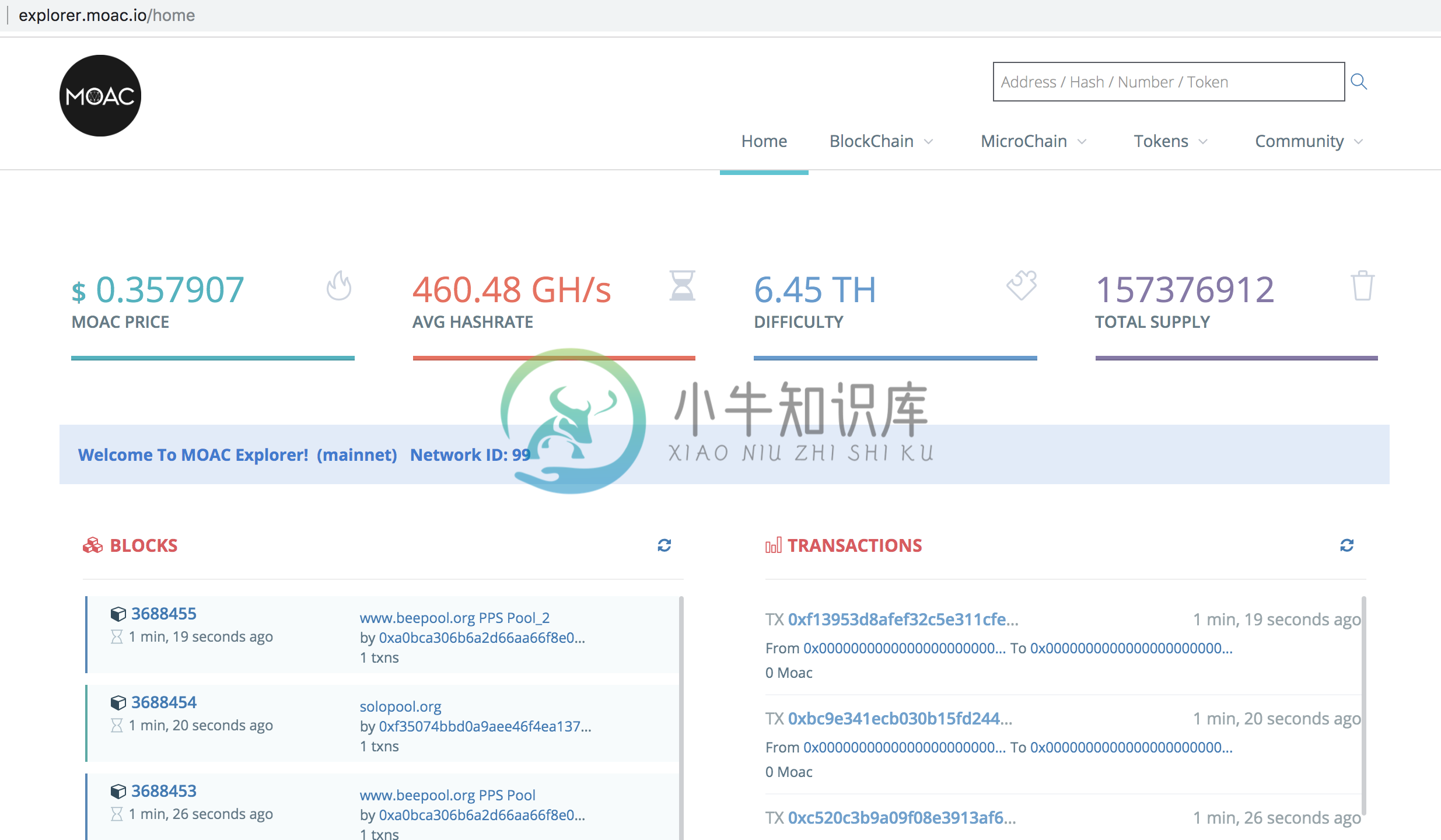
Task: Expand the BlockChain dropdown chevron
Action: pyautogui.click(x=929, y=142)
